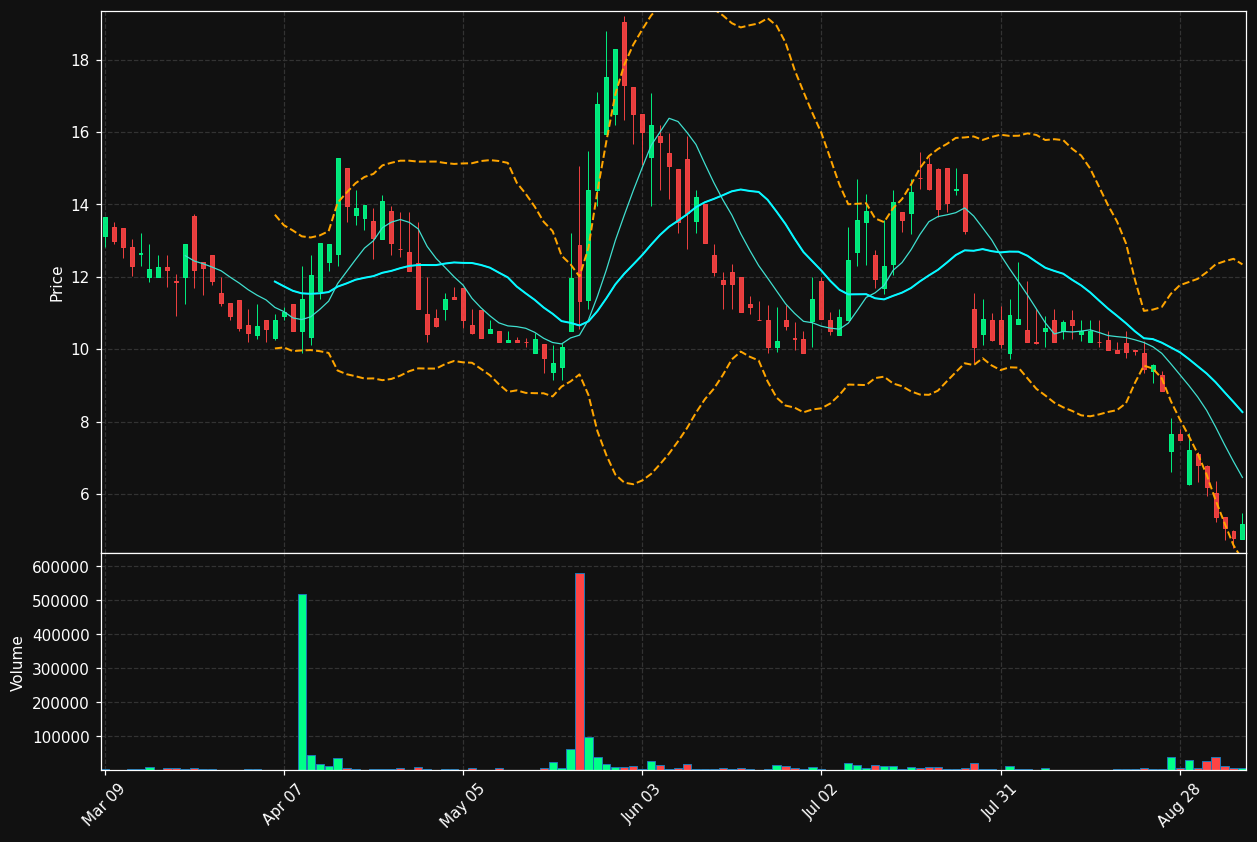Click the Price axis label

pyautogui.click(x=57, y=283)
